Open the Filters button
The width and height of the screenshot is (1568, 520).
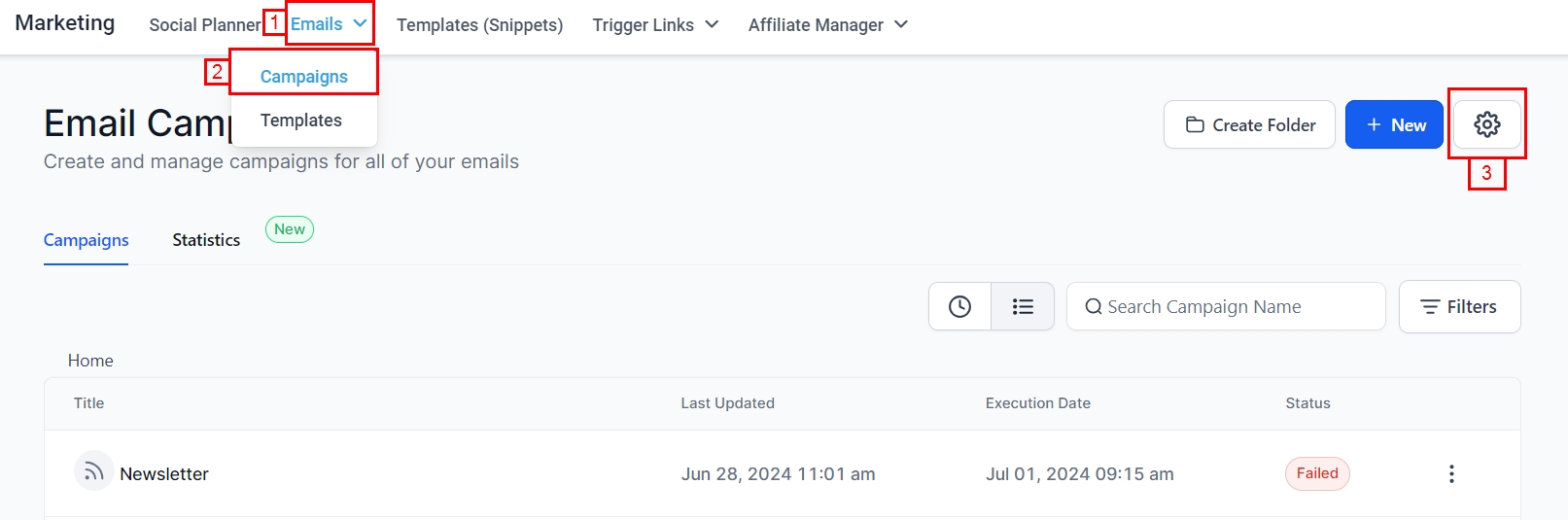pyautogui.click(x=1459, y=307)
